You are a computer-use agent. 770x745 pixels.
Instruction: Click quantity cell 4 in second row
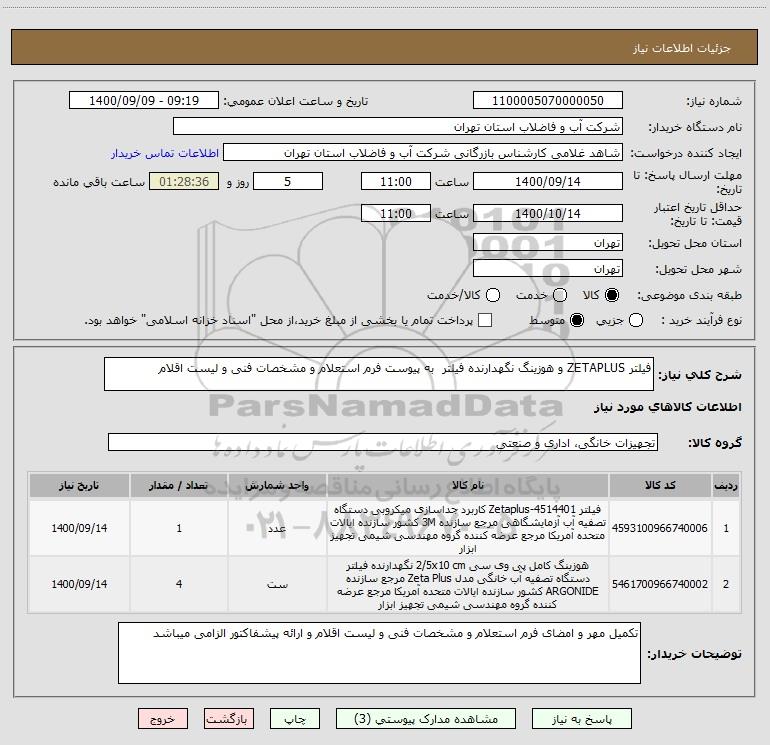pos(179,584)
